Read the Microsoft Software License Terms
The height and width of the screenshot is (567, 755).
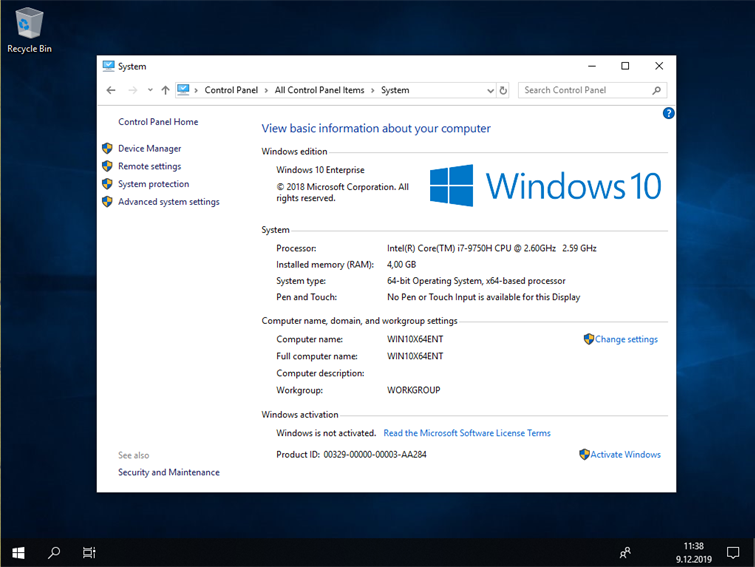pyautogui.click(x=467, y=433)
